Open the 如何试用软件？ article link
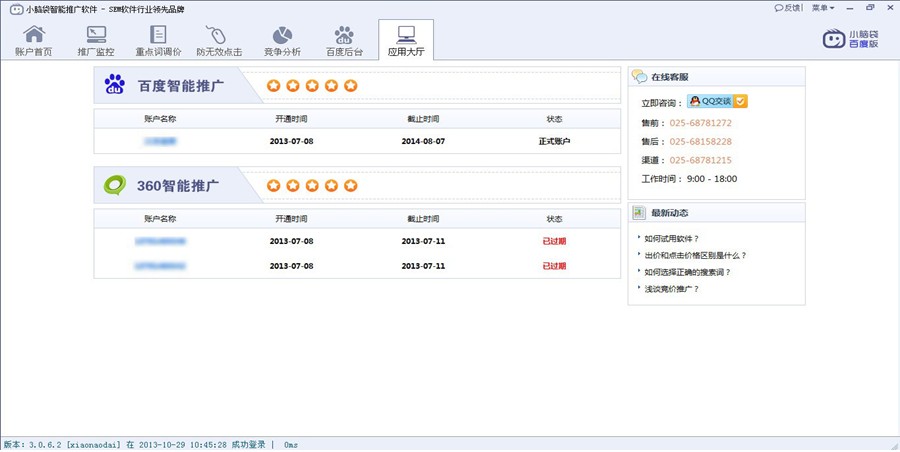The height and width of the screenshot is (452, 900). (x=672, y=239)
